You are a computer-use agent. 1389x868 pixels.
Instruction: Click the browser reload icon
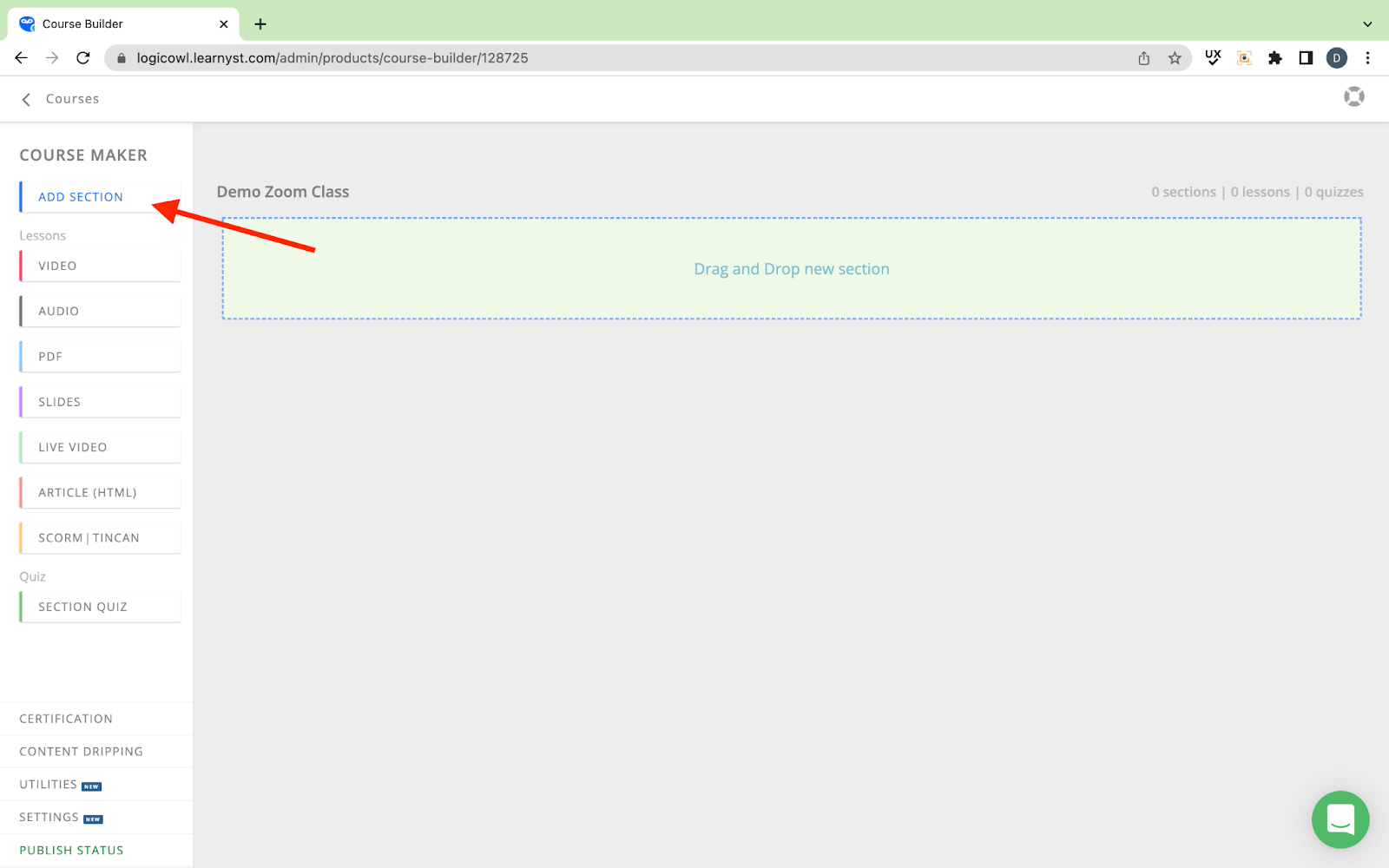coord(83,58)
